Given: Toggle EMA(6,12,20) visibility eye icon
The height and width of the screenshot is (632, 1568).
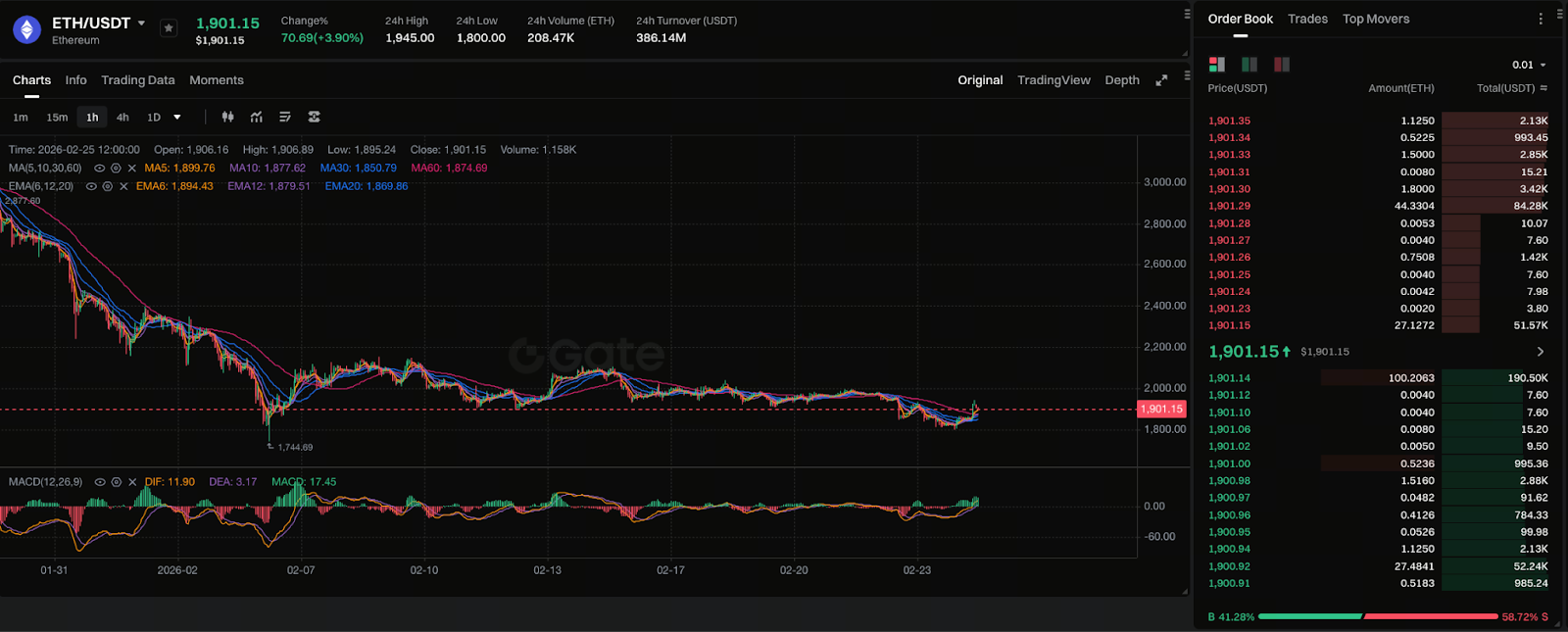Looking at the screenshot, I should pyautogui.click(x=91, y=186).
